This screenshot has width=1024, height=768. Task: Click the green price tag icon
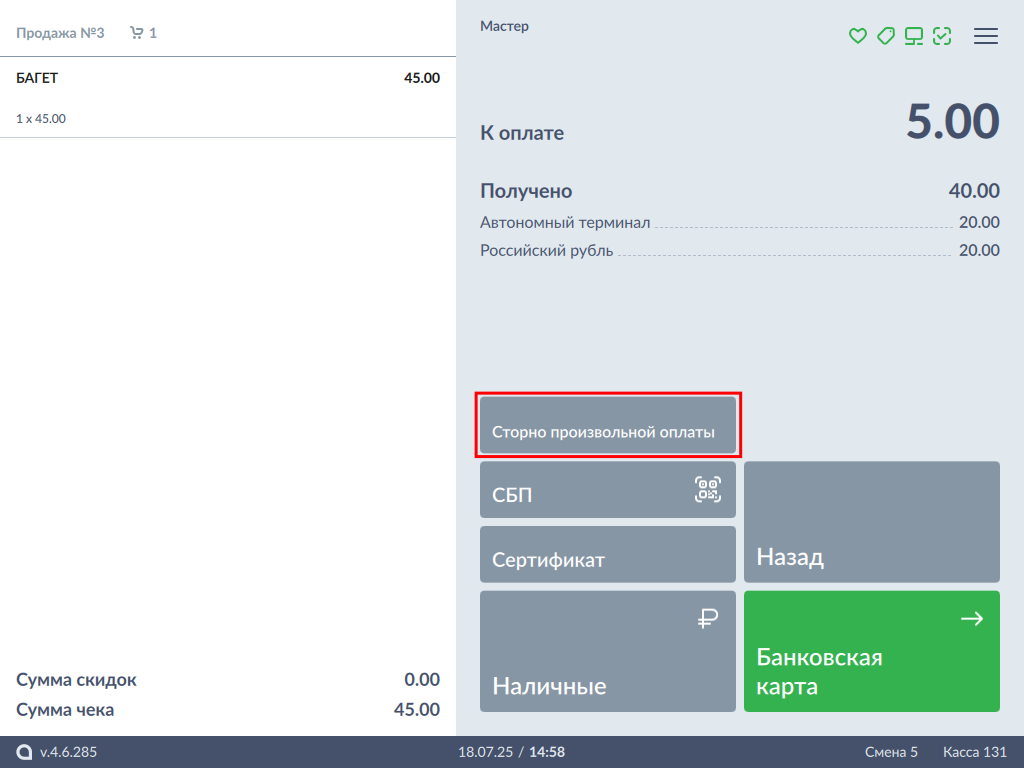(885, 36)
